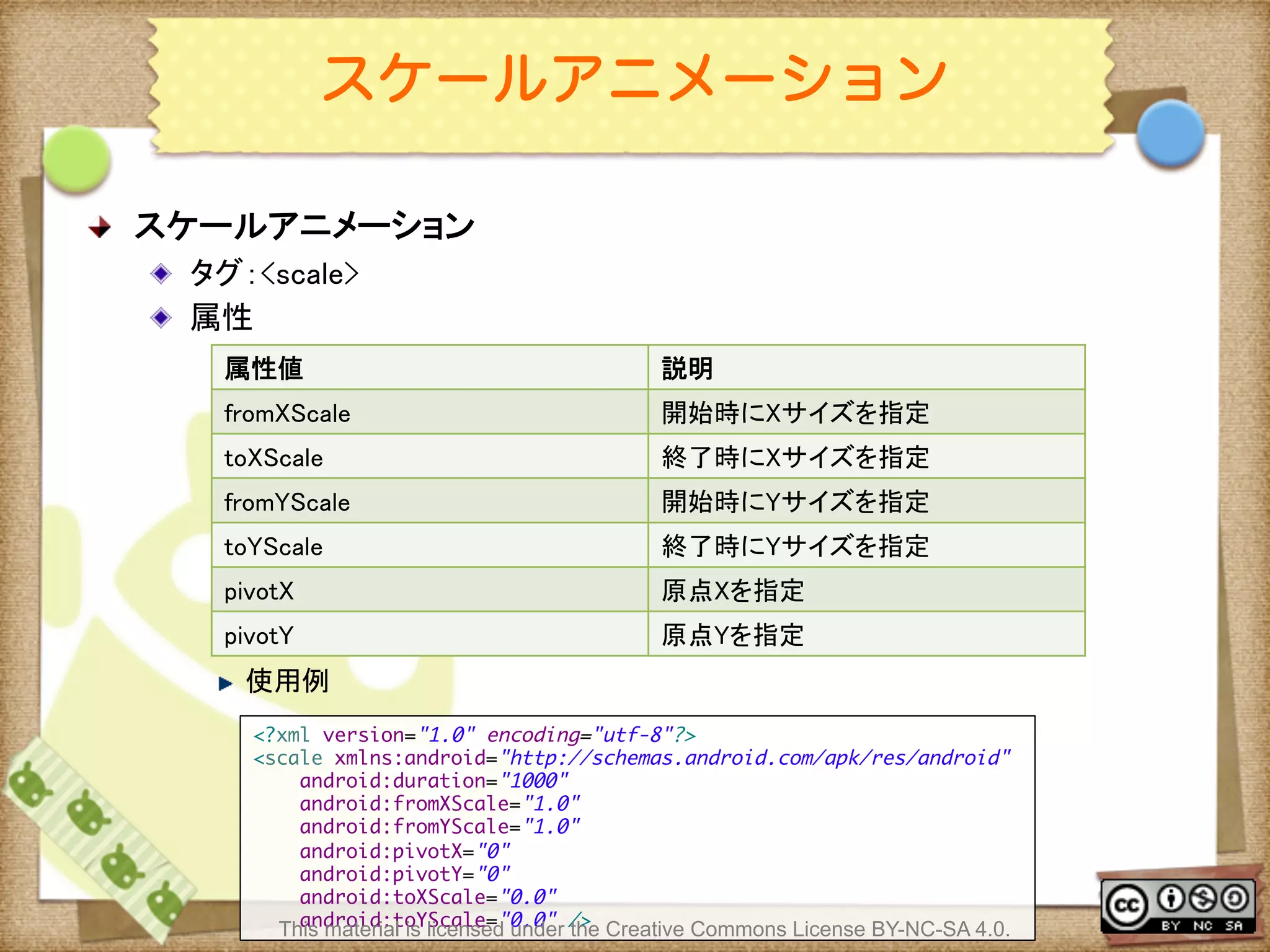Click the Creative Commons CC badge icon
Screen dimensions: 1270x952
click(1127, 906)
